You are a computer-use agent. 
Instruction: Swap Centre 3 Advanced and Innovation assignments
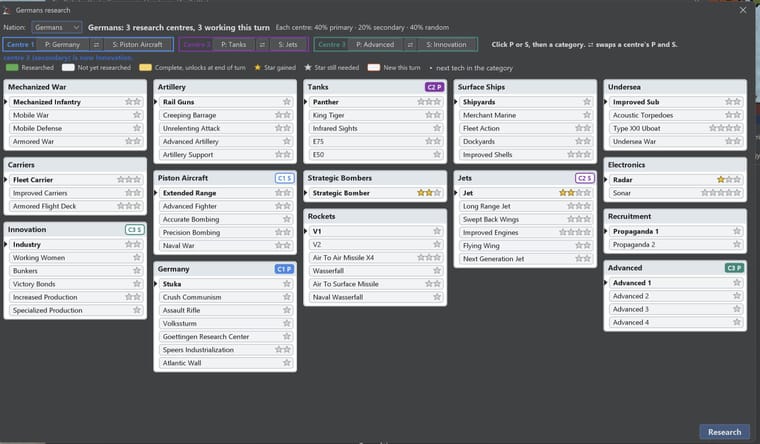(x=410, y=45)
